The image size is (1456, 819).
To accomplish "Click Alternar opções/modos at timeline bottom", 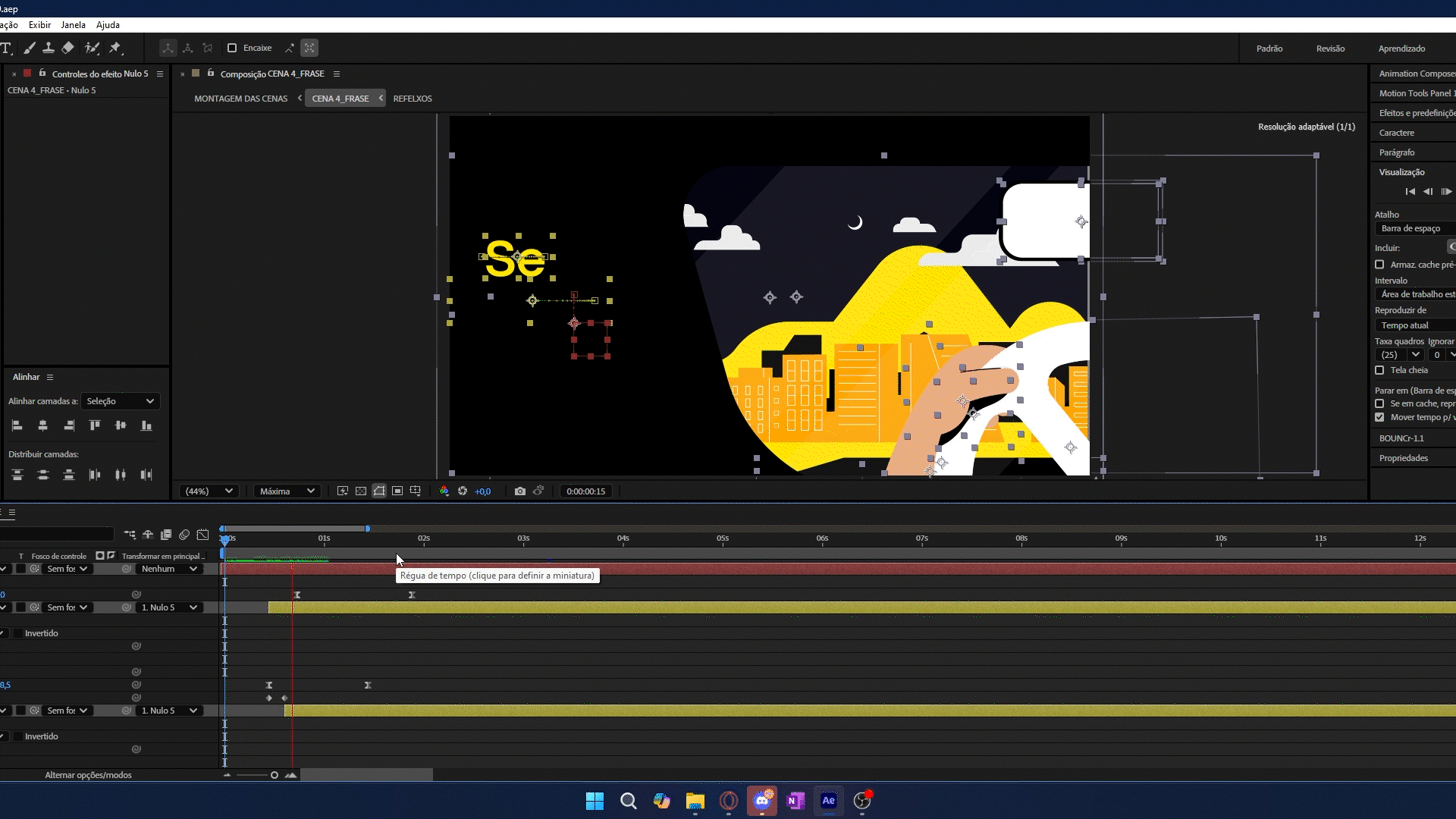I will (88, 775).
